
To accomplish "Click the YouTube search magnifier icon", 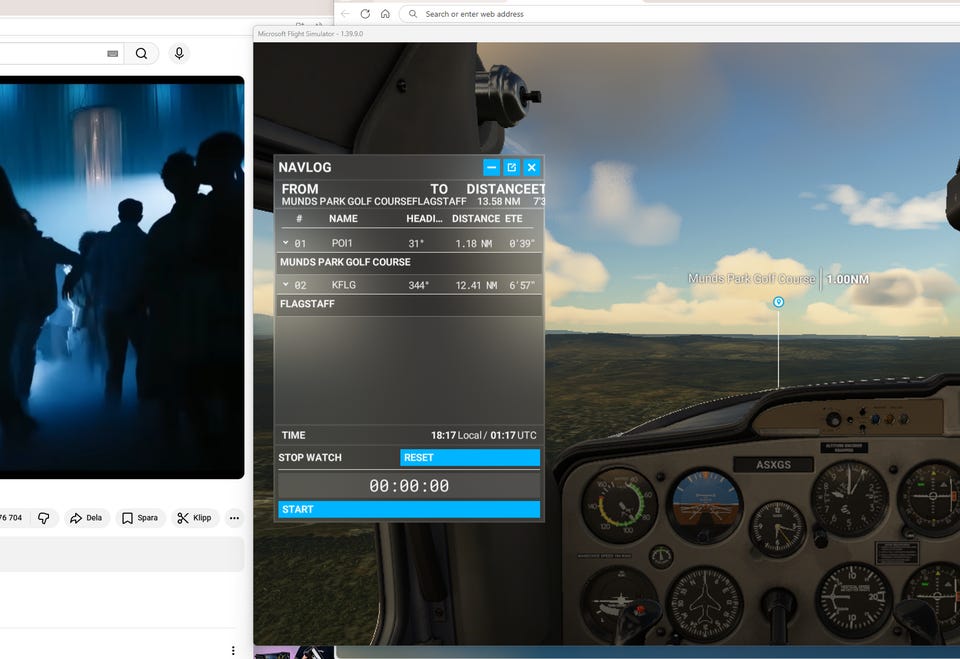I will [141, 54].
